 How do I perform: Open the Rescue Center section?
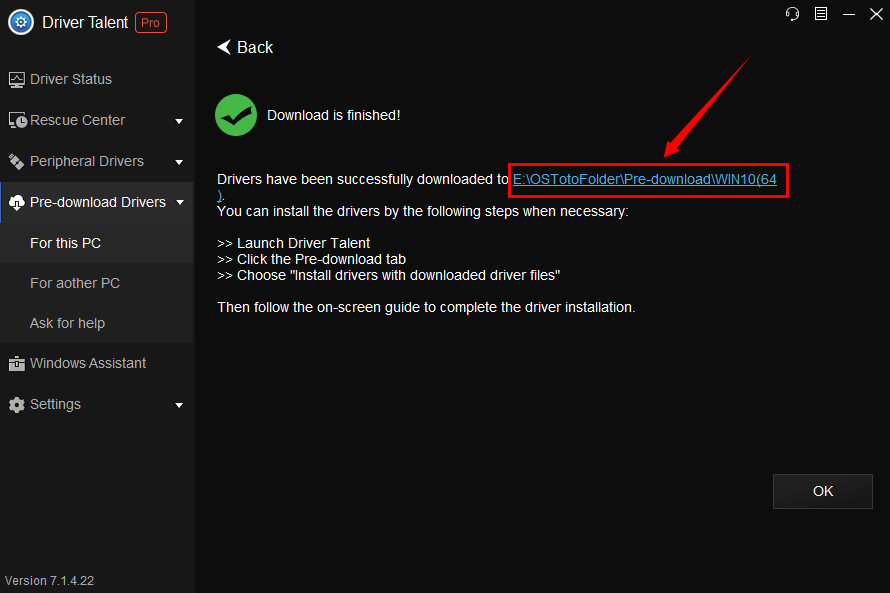click(96, 120)
